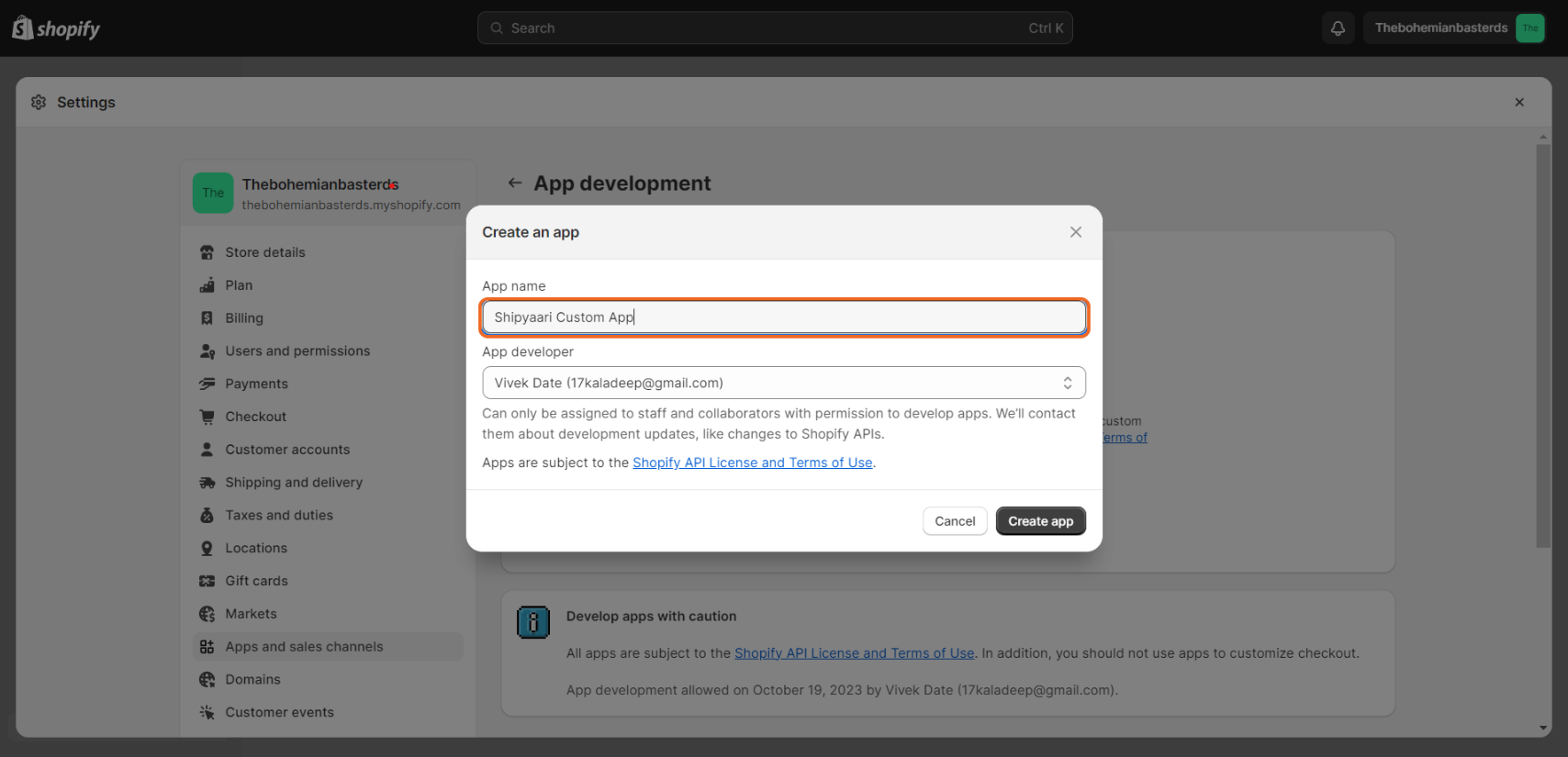Open Payments settings
Image resolution: width=1568 pixels, height=757 pixels.
pyautogui.click(x=257, y=384)
